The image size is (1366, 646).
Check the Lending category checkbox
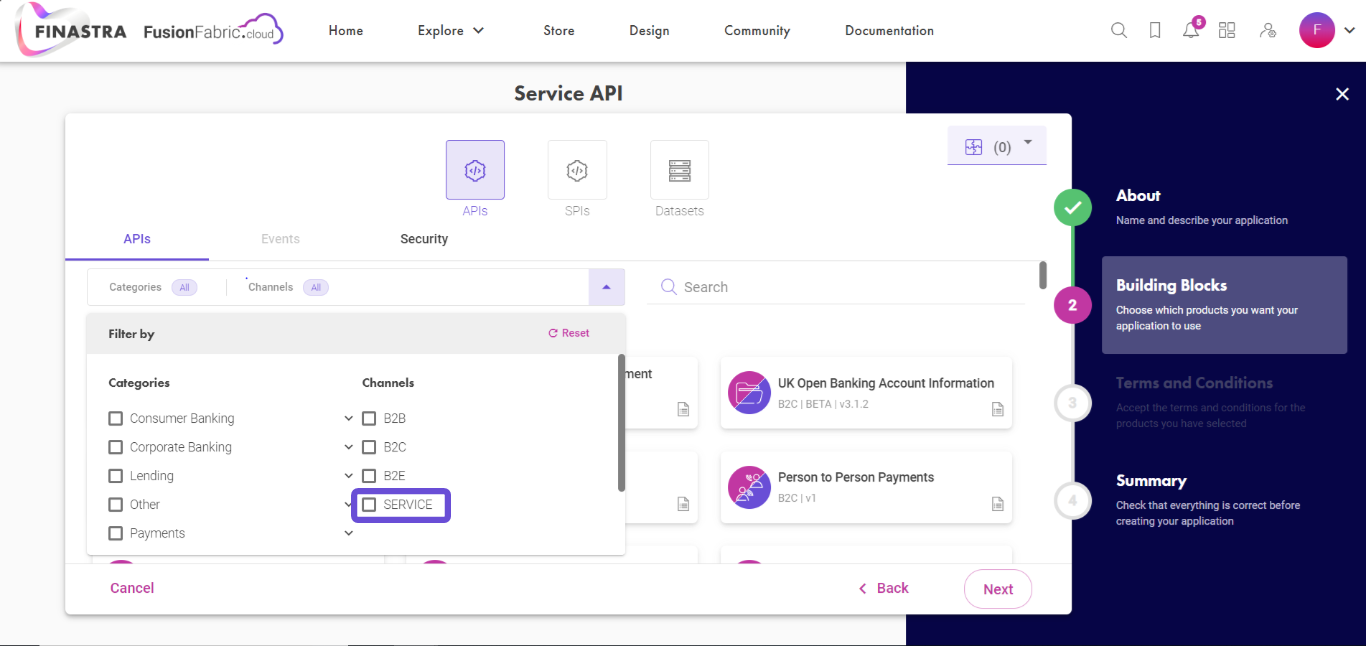116,476
